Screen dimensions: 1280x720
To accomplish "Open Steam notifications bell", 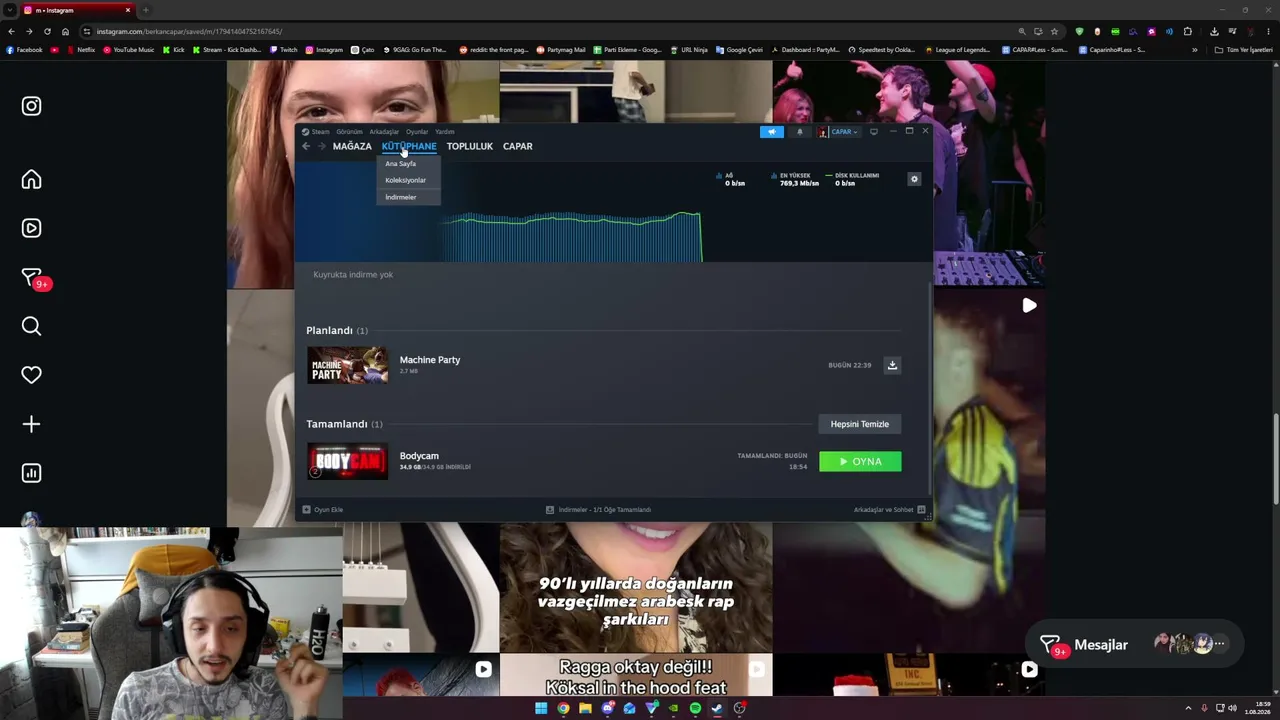I will (799, 132).
